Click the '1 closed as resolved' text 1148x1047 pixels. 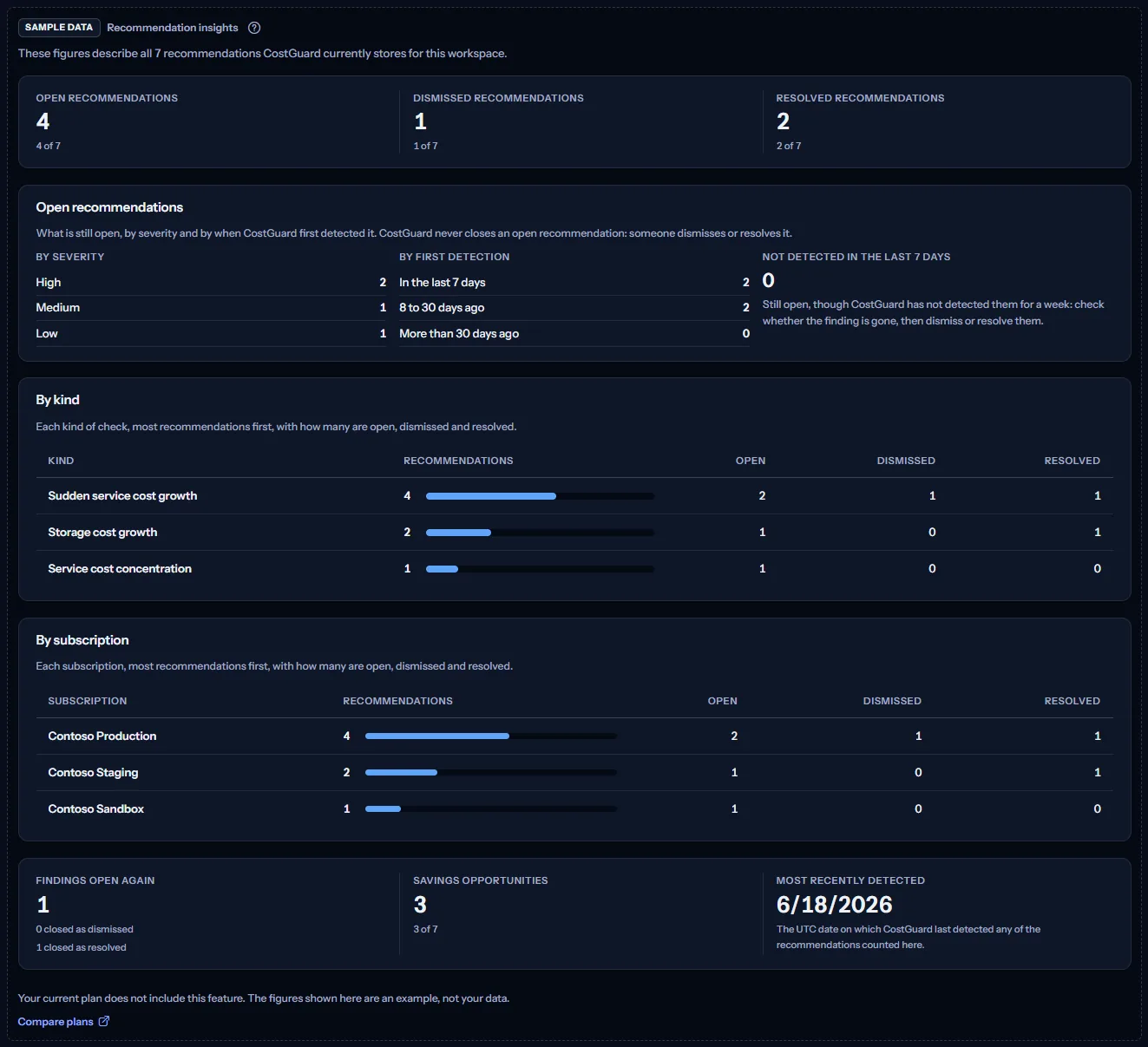pos(82,947)
